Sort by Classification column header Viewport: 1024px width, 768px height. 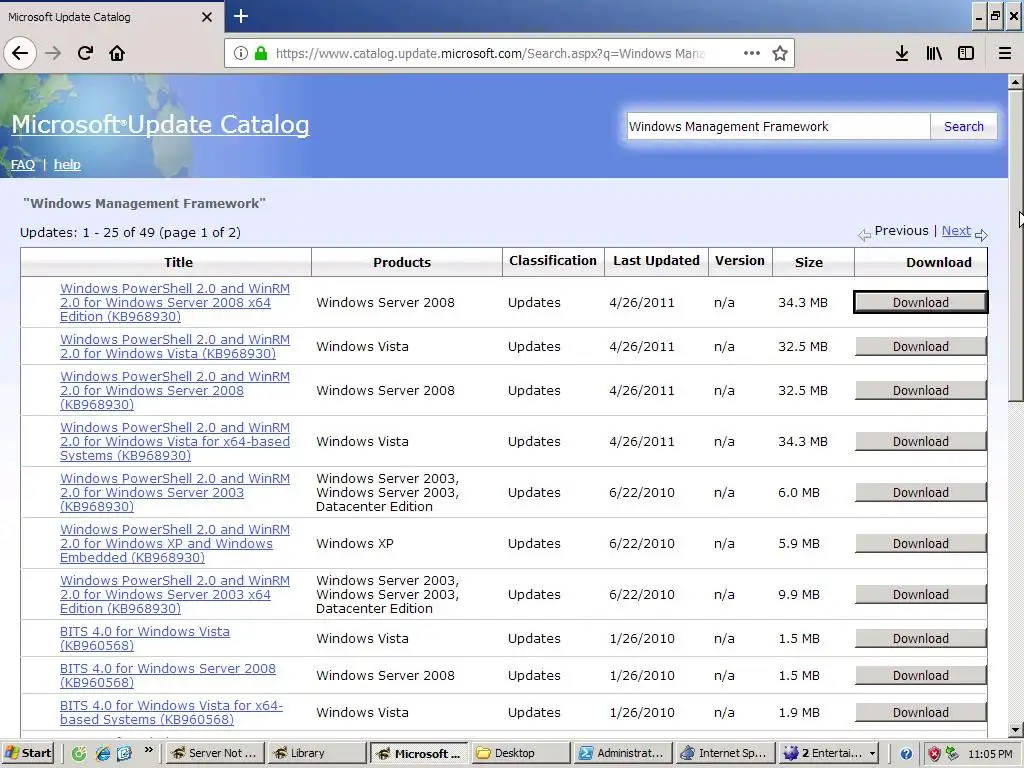tap(552, 261)
